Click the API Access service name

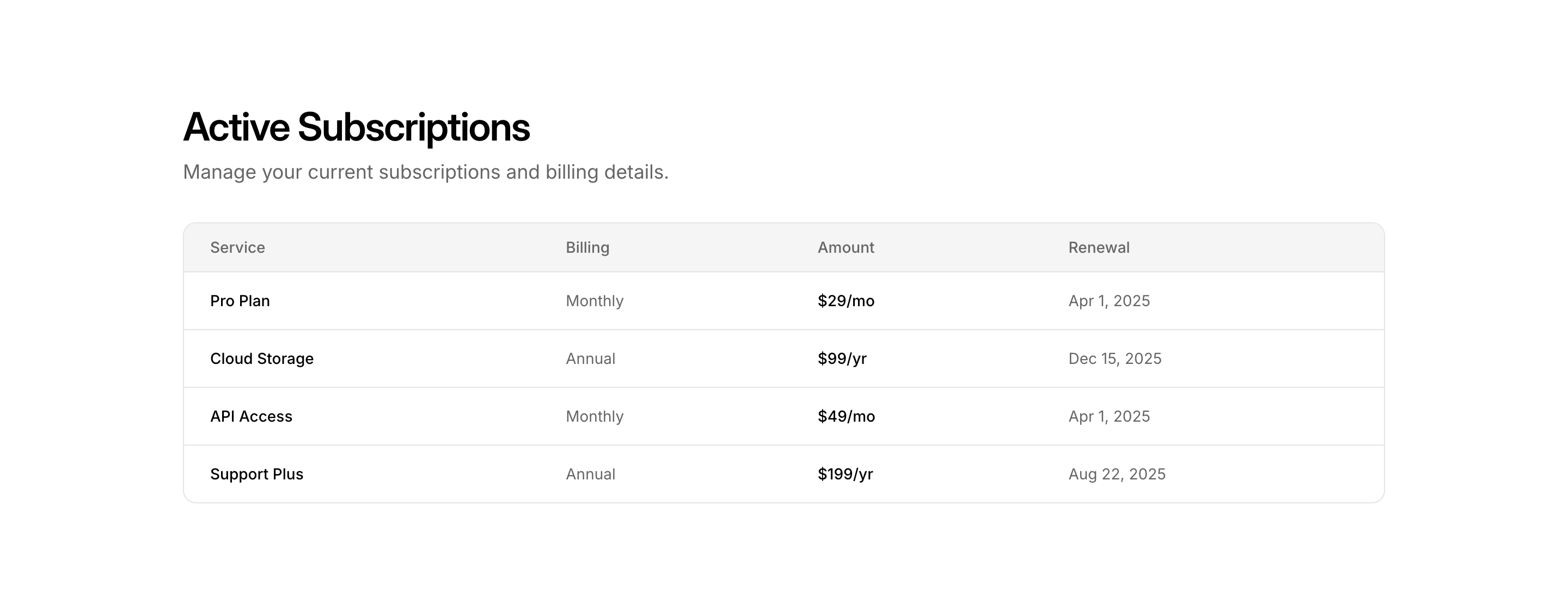pos(251,417)
